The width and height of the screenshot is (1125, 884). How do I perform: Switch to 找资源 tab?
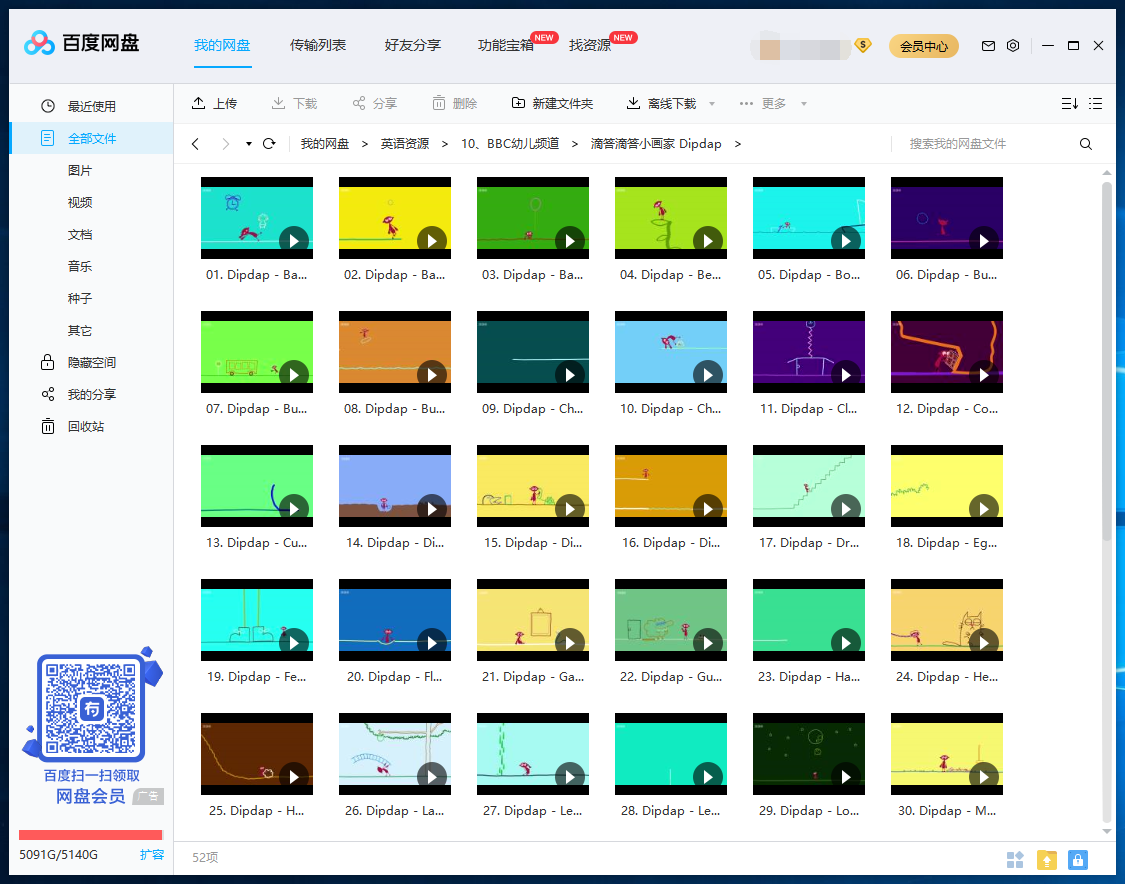(x=590, y=45)
